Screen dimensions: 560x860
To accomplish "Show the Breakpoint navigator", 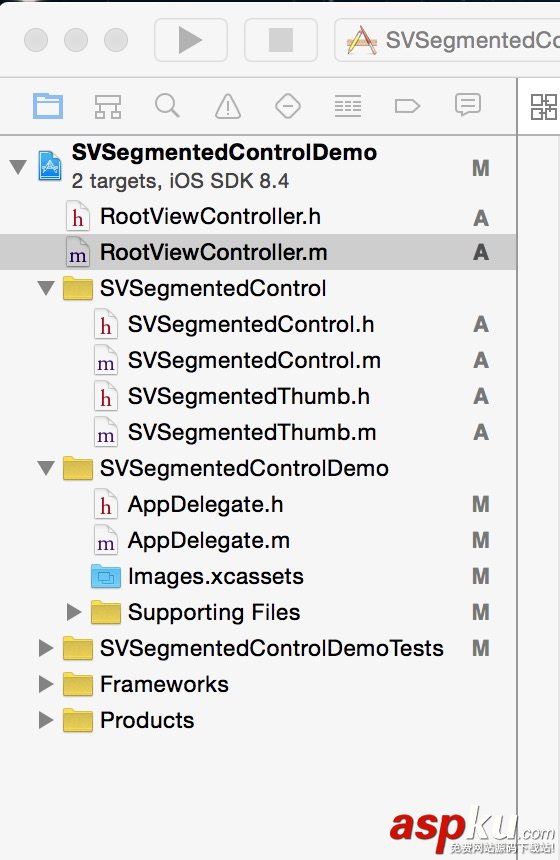I will click(x=407, y=106).
